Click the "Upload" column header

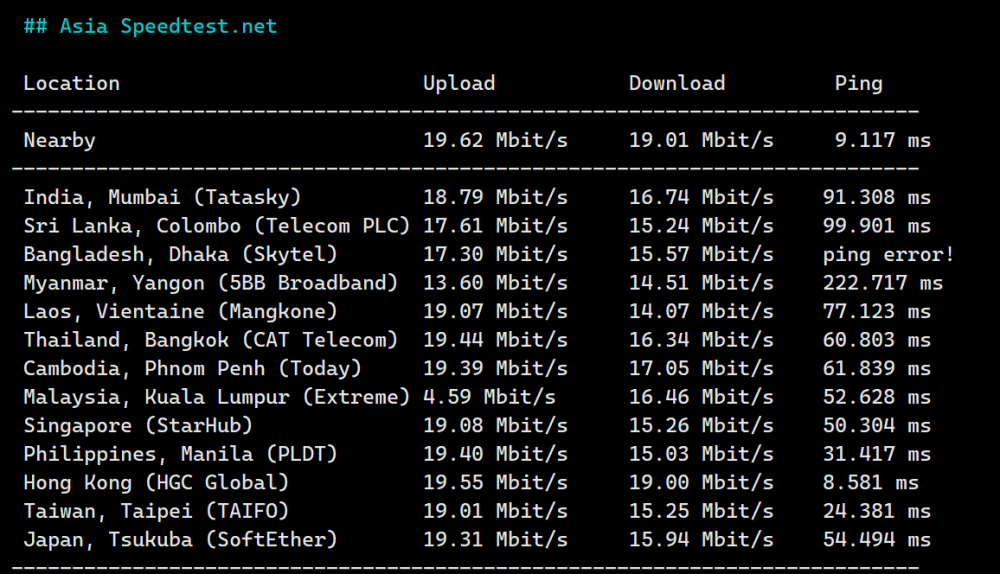(459, 84)
